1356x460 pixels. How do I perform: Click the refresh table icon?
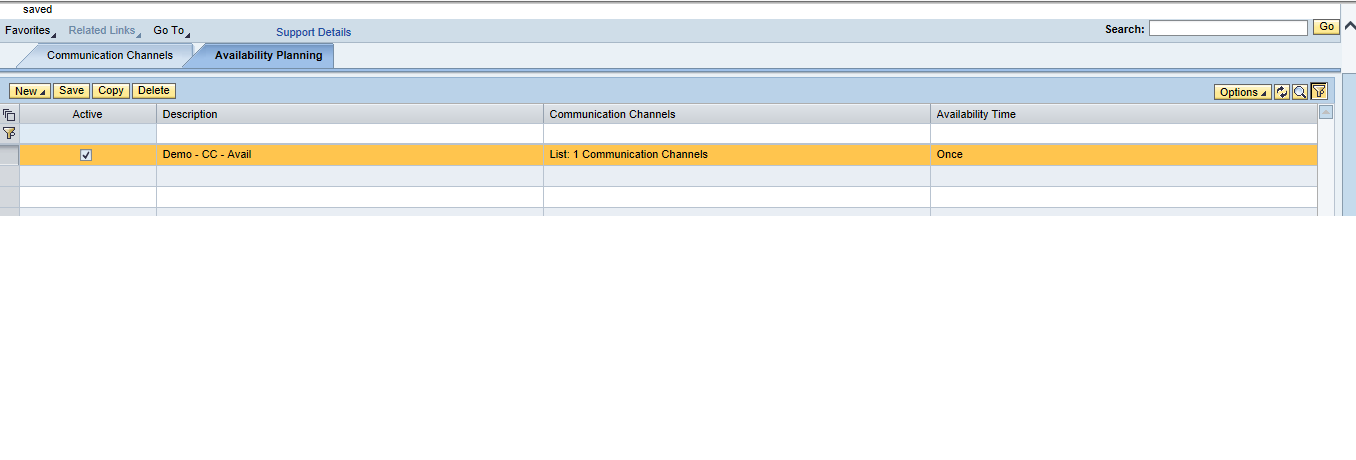click(1282, 92)
